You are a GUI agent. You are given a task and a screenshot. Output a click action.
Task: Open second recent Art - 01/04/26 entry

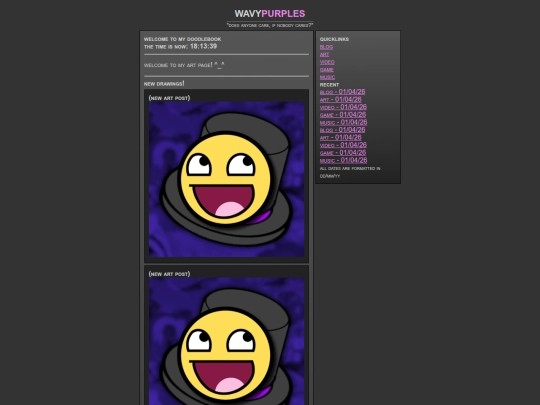(341, 137)
